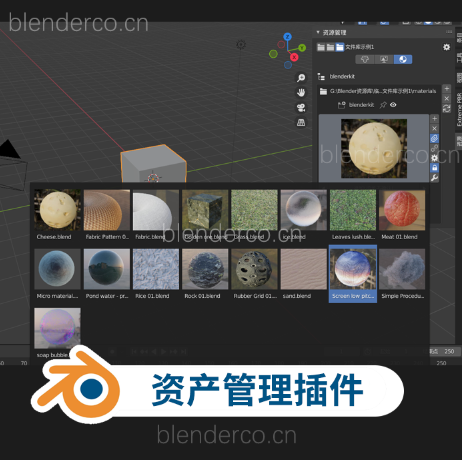Collapse the 资源管理 panel header

click(318, 32)
